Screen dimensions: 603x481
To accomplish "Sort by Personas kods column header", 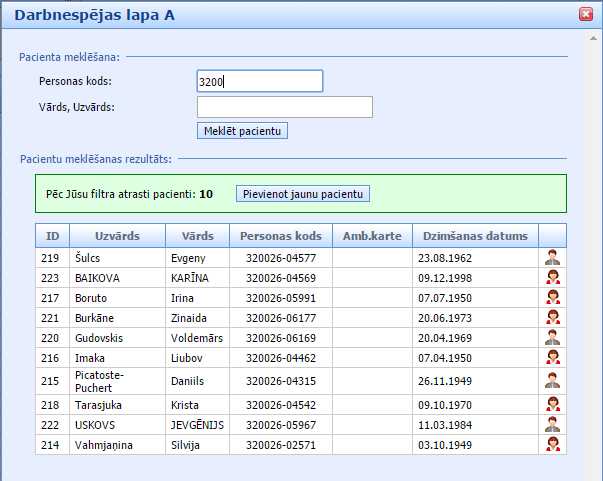I will click(282, 236).
